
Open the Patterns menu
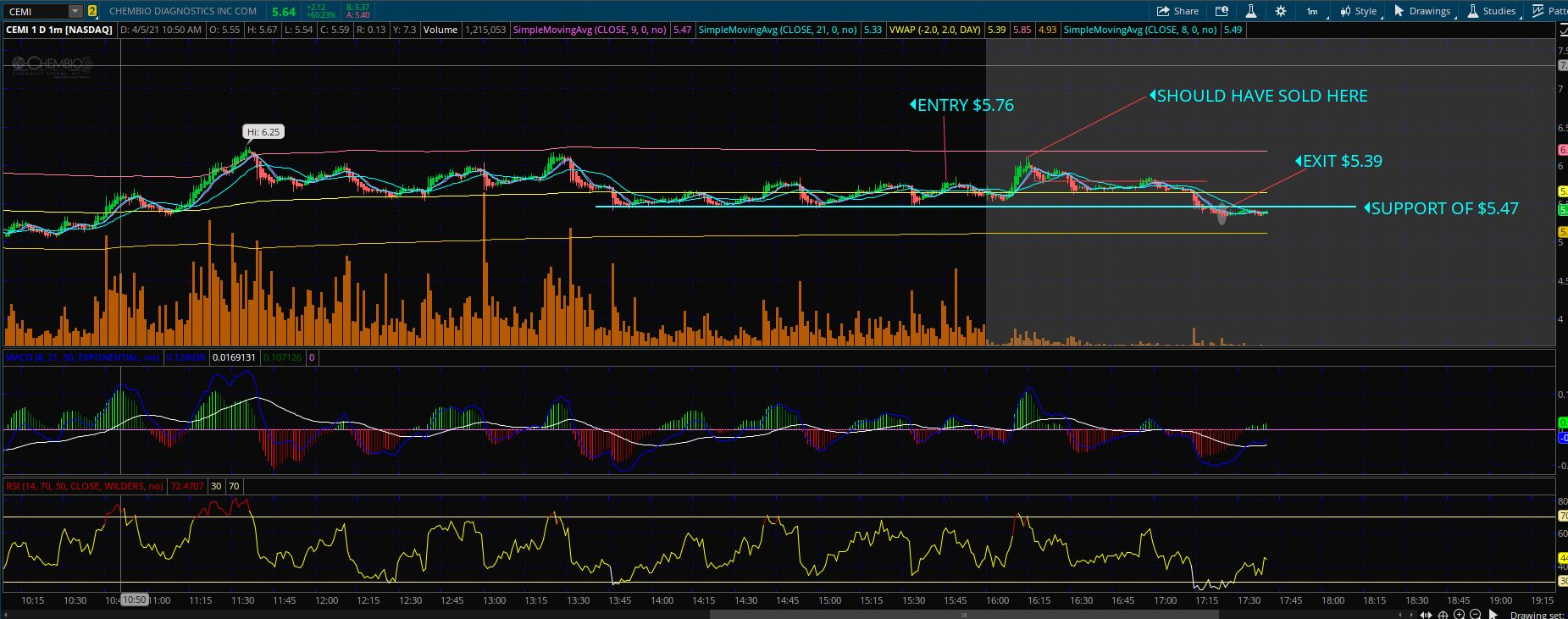tap(1550, 11)
